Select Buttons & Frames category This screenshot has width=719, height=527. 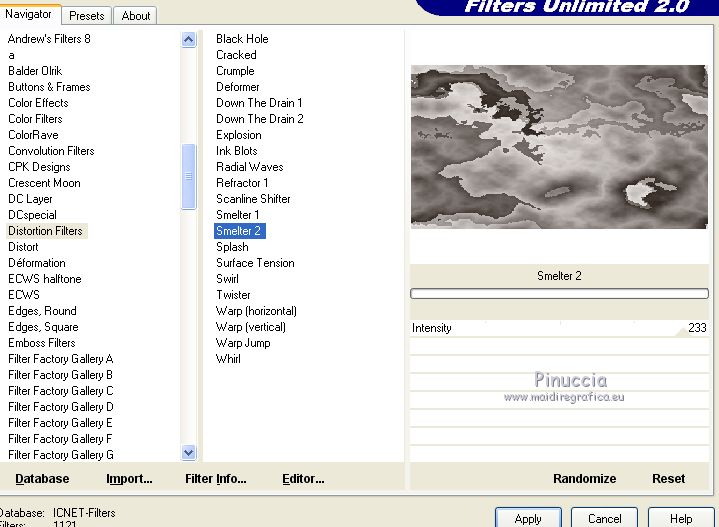tap(49, 87)
